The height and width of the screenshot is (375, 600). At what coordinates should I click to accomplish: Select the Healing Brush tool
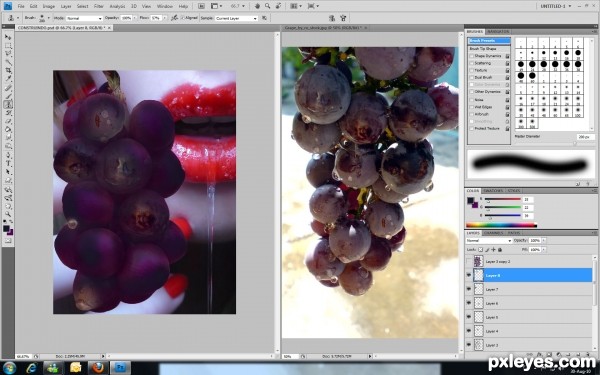click(x=8, y=88)
